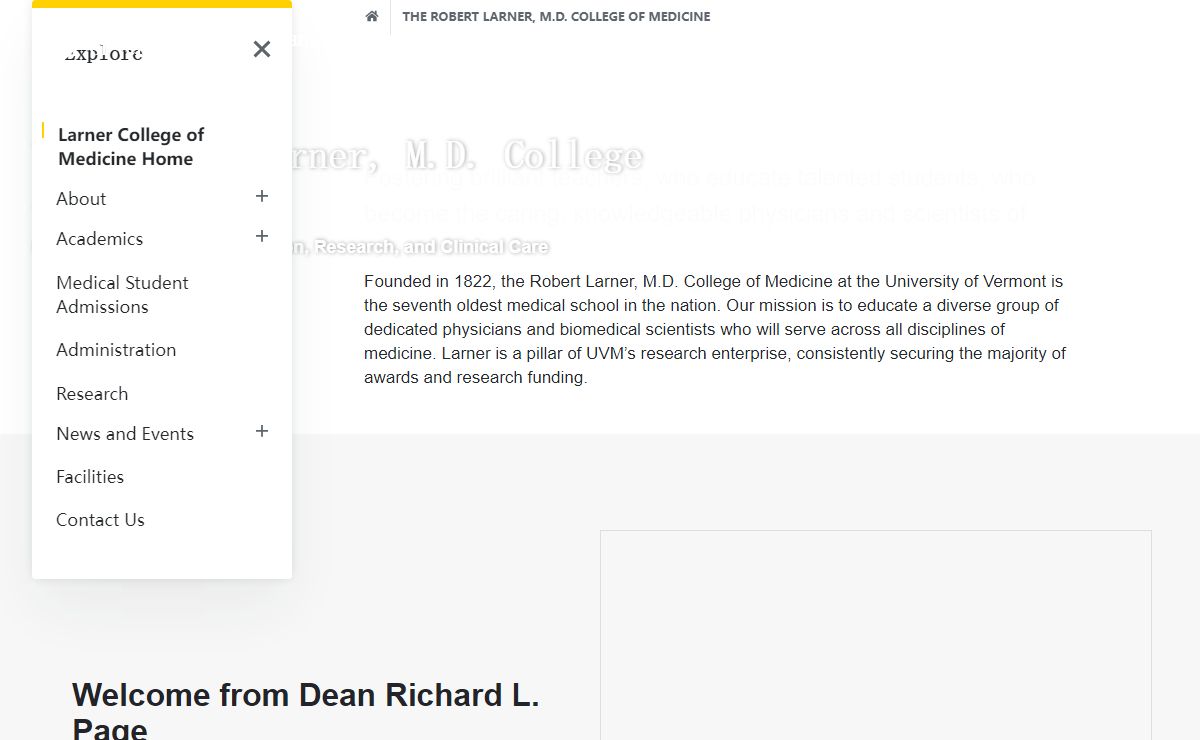Open Larner College of Medicine Home
This screenshot has width=1200, height=740.
pos(131,147)
